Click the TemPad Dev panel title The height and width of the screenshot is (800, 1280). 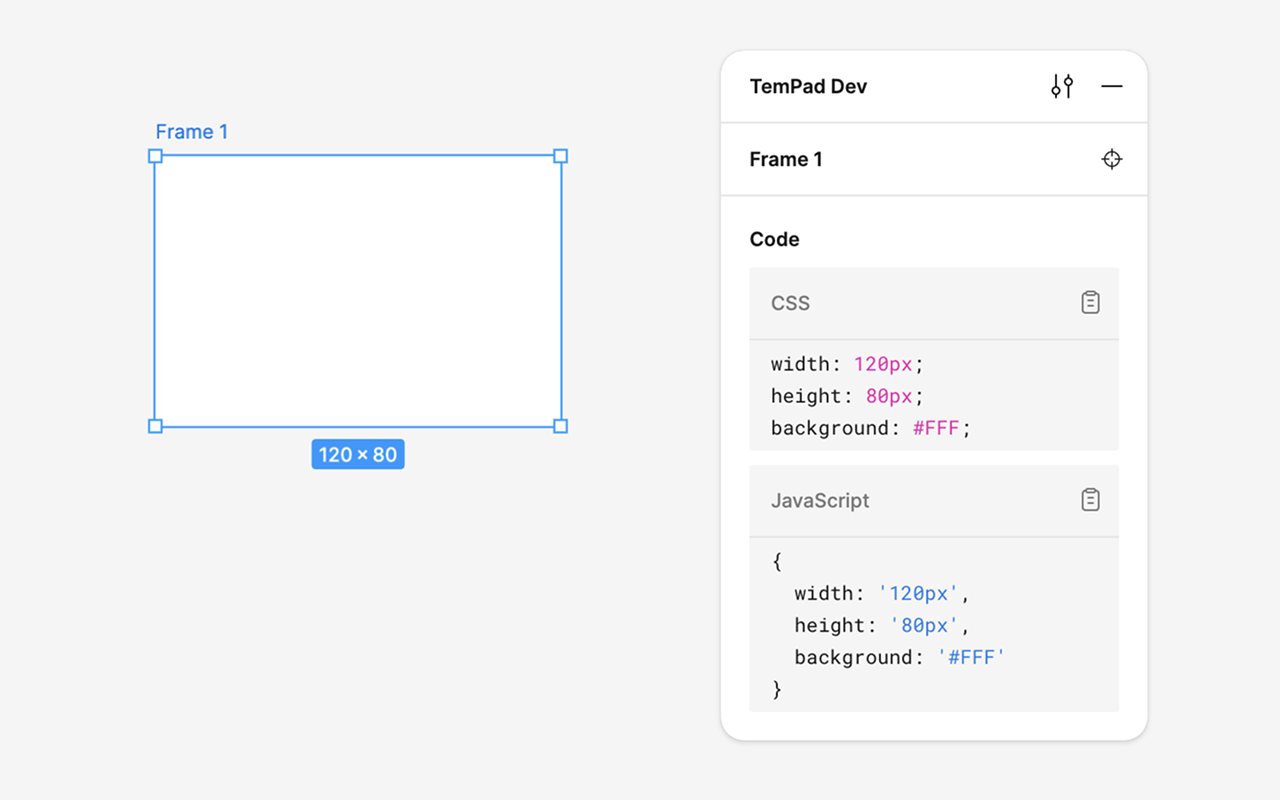click(x=808, y=86)
